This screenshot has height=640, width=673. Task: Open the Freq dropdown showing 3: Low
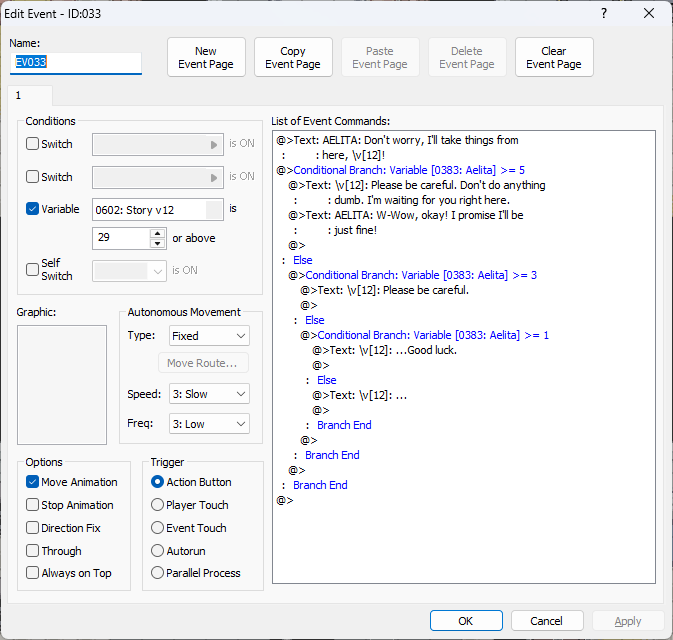[x=209, y=424]
